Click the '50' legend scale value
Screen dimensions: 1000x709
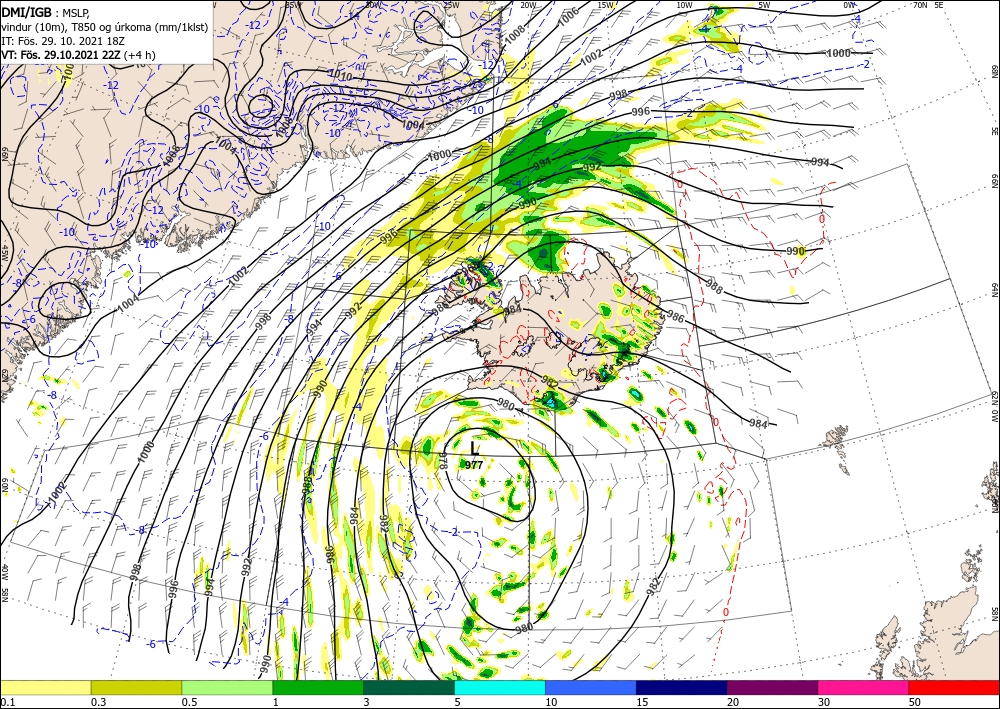pos(915,702)
